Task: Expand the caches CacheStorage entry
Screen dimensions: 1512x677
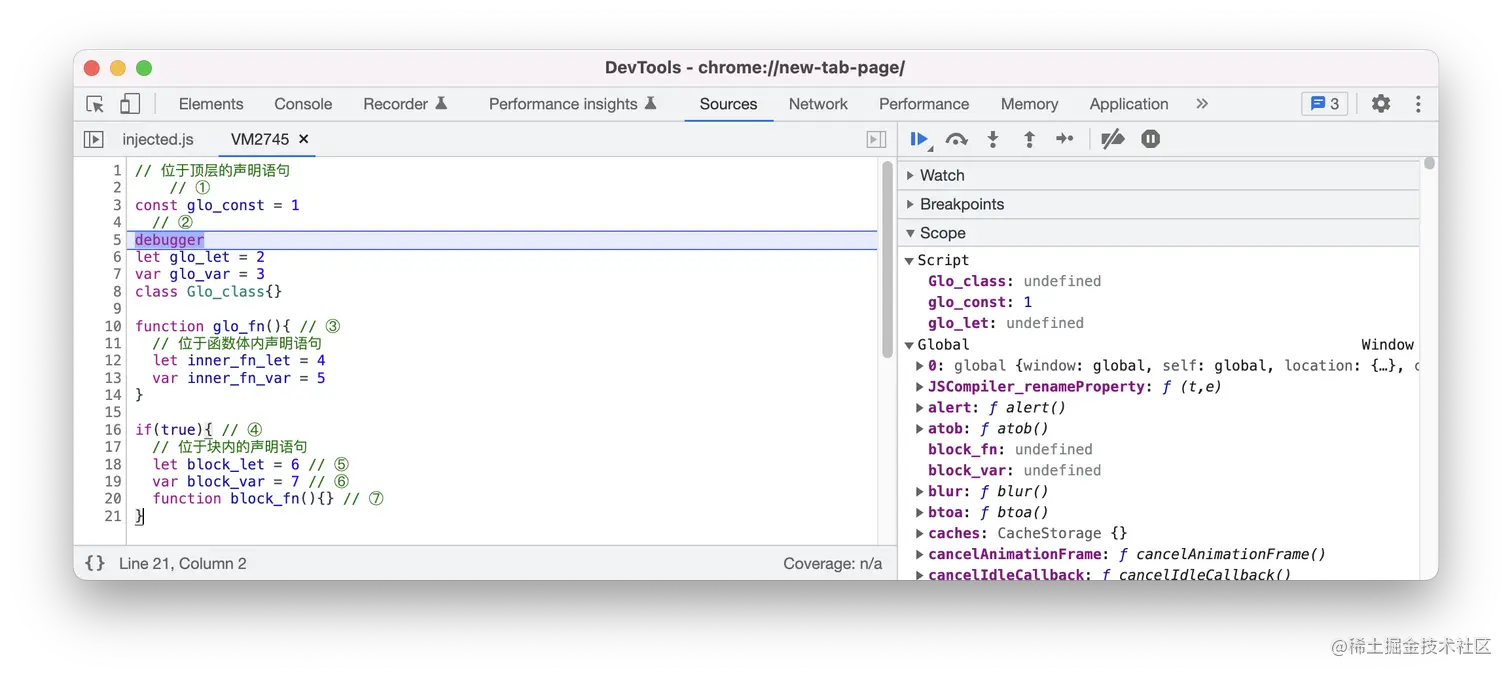Action: [920, 533]
